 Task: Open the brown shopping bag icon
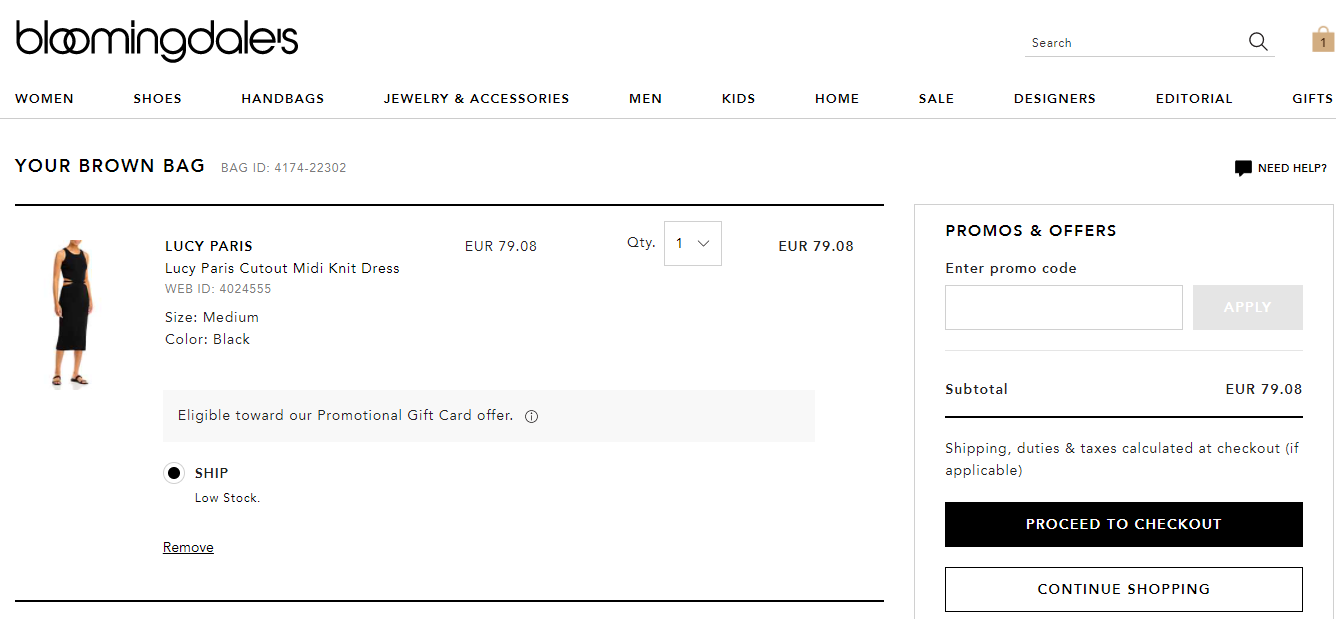click(x=1323, y=39)
